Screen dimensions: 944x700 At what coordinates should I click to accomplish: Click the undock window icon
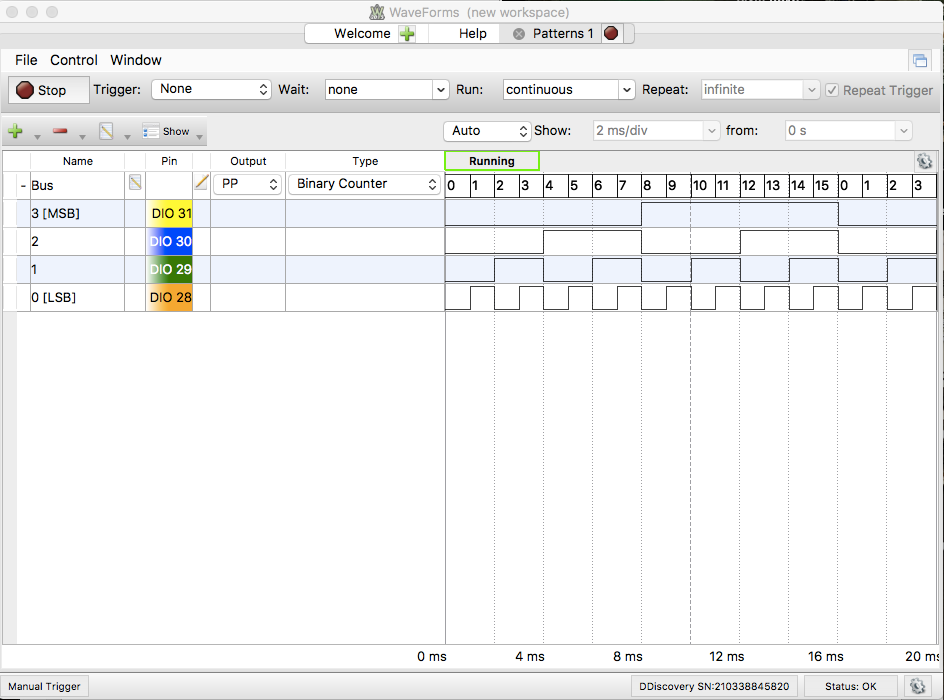point(920,60)
